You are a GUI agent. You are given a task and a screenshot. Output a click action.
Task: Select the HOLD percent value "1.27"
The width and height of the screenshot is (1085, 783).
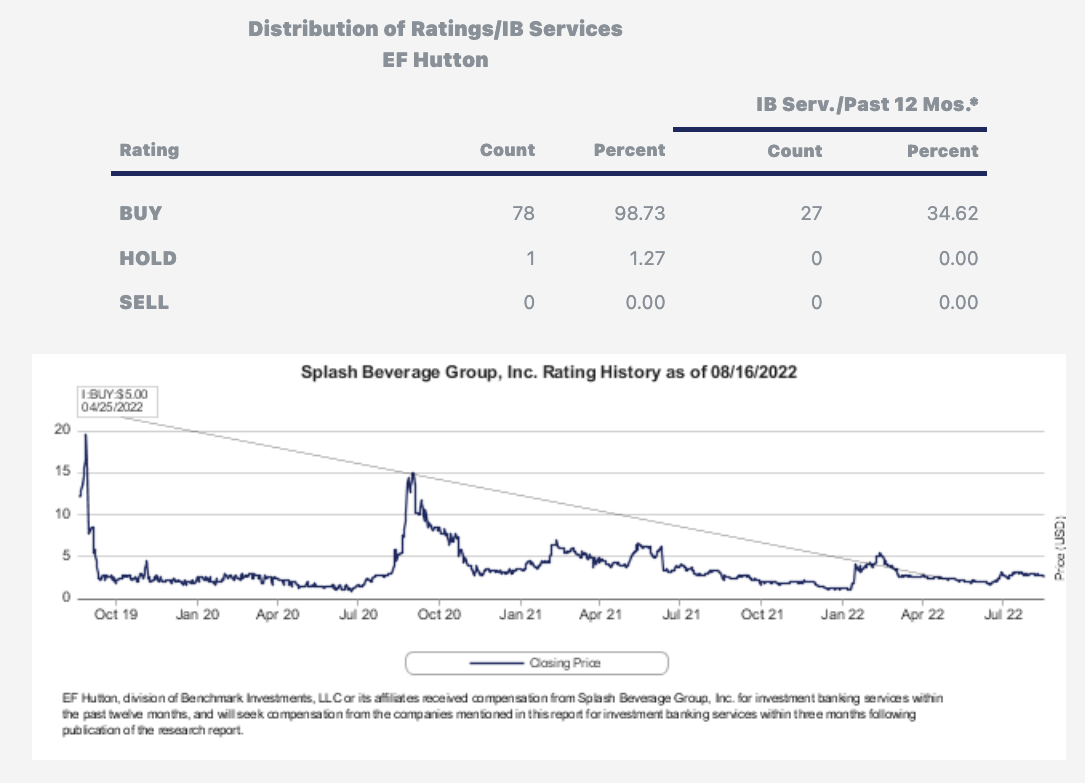coord(647,259)
